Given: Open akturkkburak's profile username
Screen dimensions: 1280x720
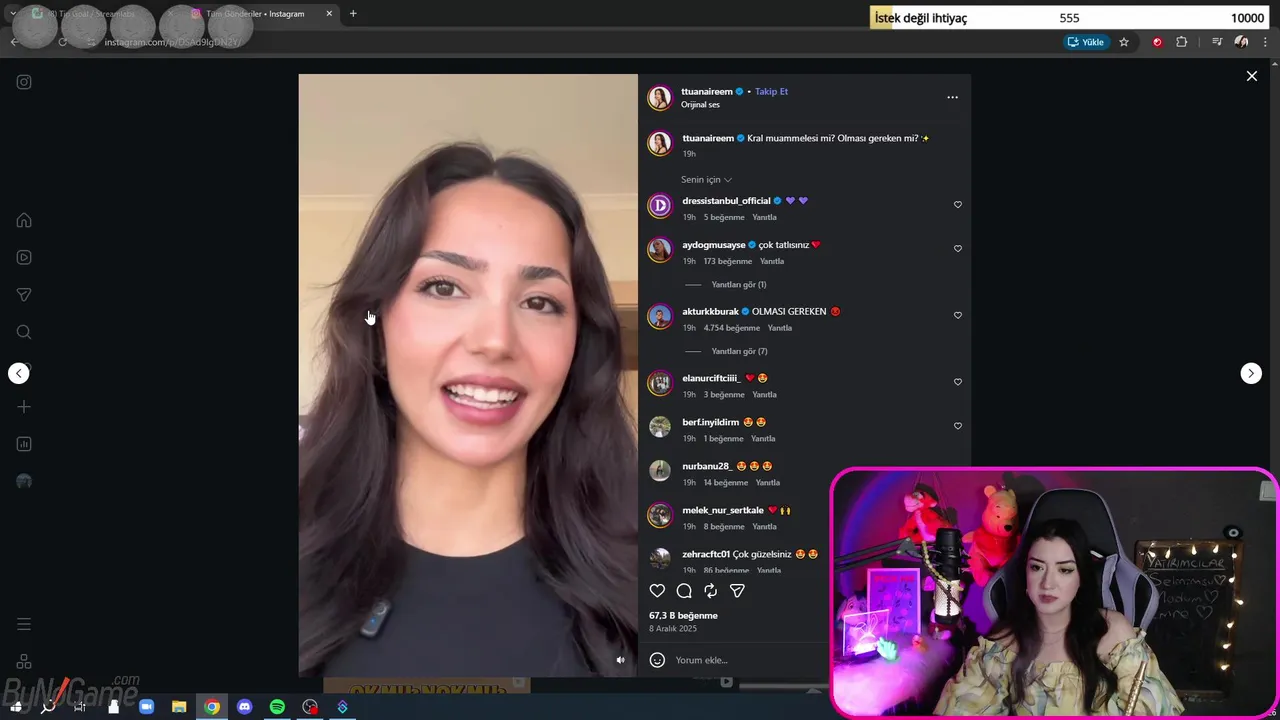Looking at the screenshot, I should 710,311.
